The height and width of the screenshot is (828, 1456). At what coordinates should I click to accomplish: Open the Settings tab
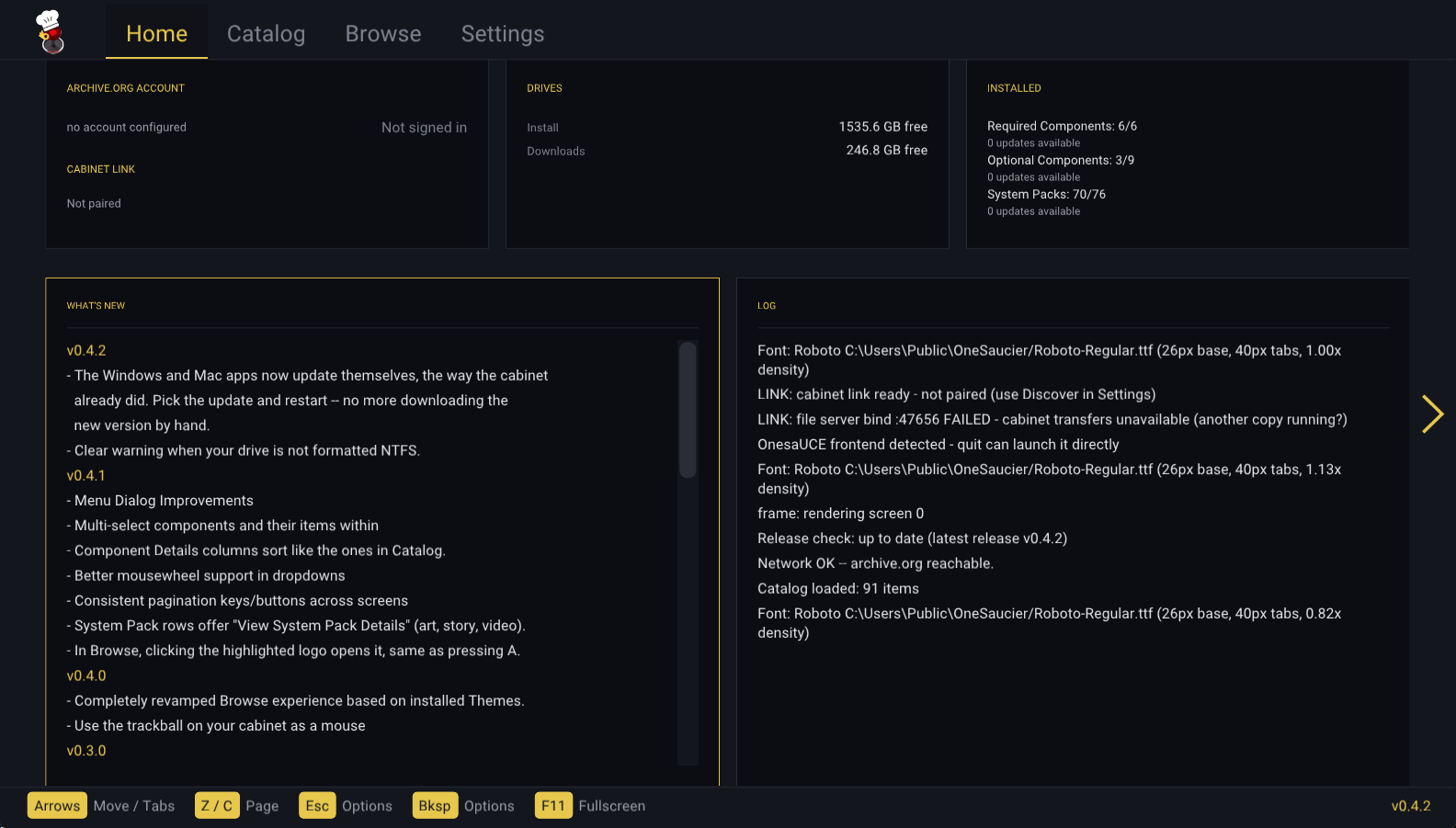(503, 33)
